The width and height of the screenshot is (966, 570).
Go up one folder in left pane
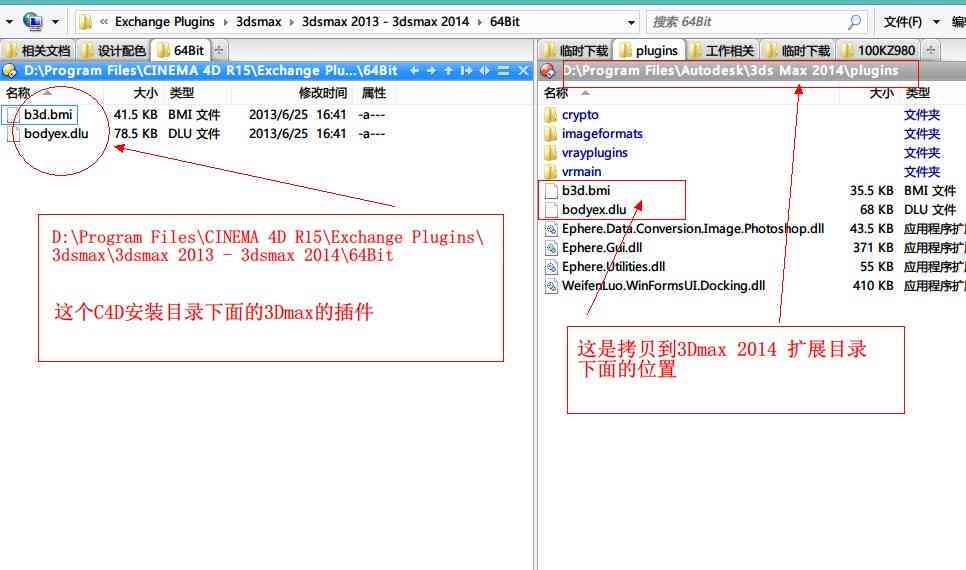click(448, 71)
